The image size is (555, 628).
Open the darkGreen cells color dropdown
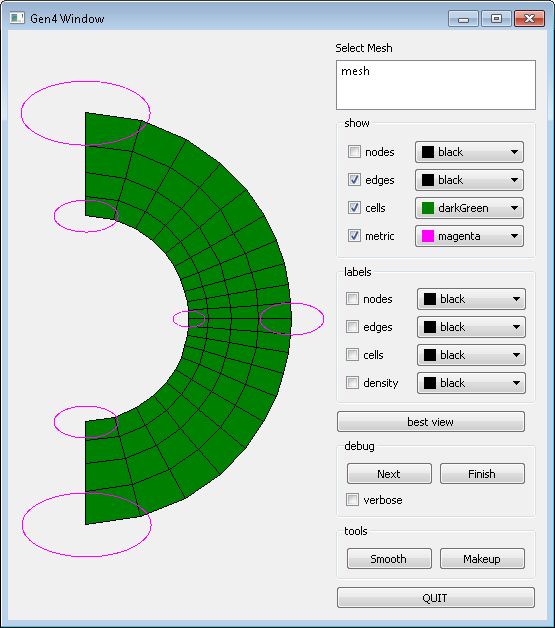tap(469, 208)
